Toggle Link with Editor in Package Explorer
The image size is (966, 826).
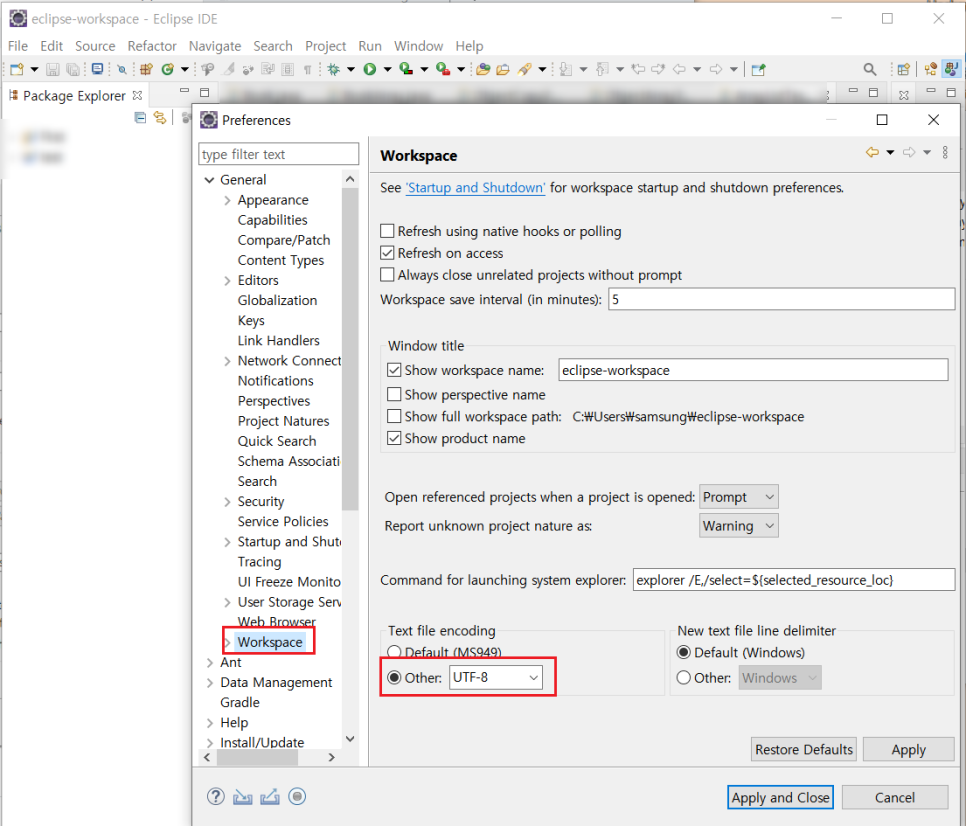160,118
